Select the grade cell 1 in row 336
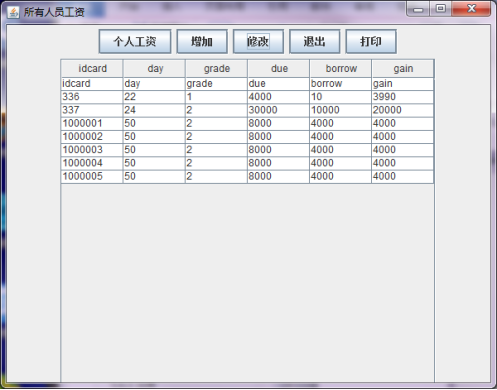Viewport: 497px width, 390px height. [x=216, y=97]
